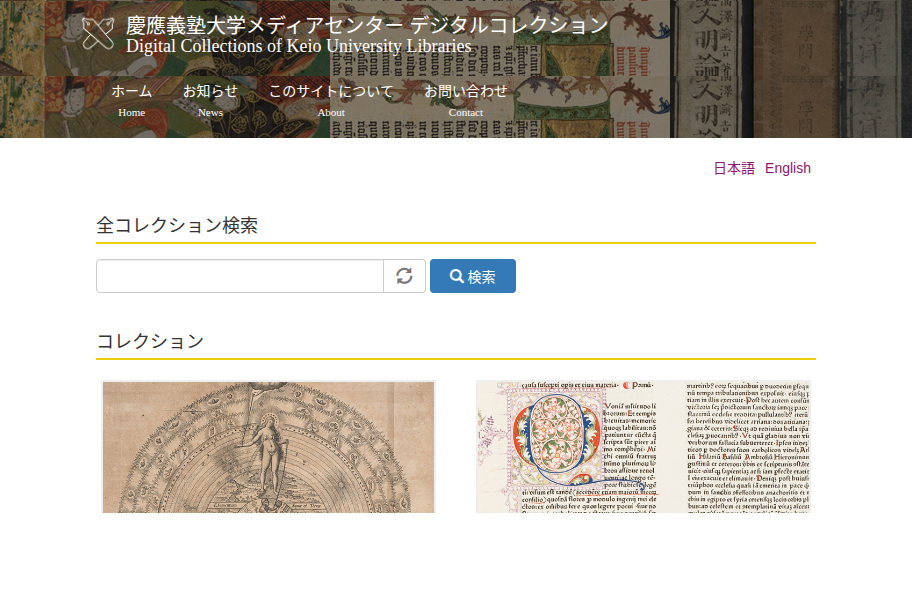The height and width of the screenshot is (600, 912).
Task: Click the small Contact label in navigation
Action: coord(465,112)
